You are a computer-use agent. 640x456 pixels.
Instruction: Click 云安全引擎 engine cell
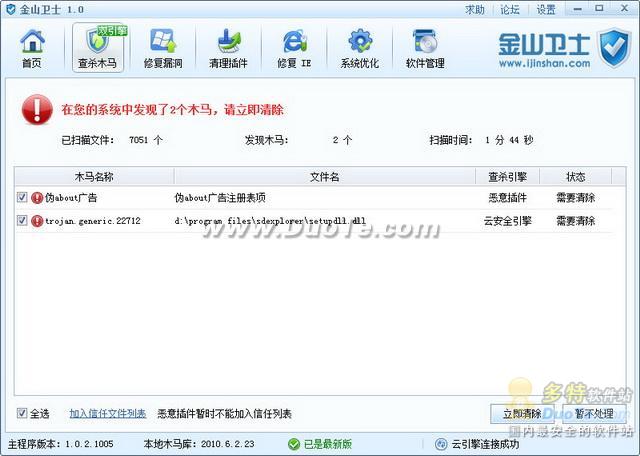click(x=508, y=221)
